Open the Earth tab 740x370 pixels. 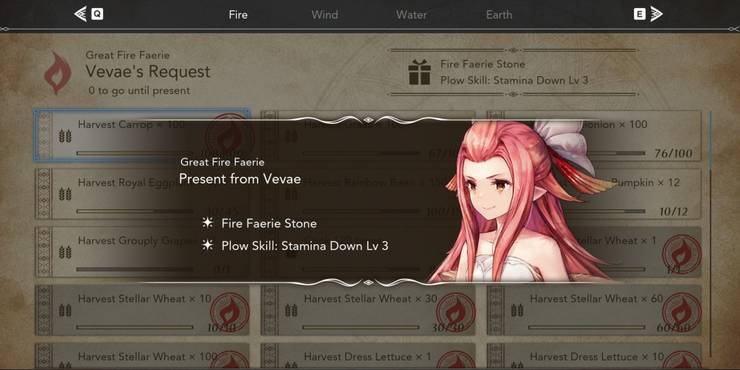(x=499, y=15)
